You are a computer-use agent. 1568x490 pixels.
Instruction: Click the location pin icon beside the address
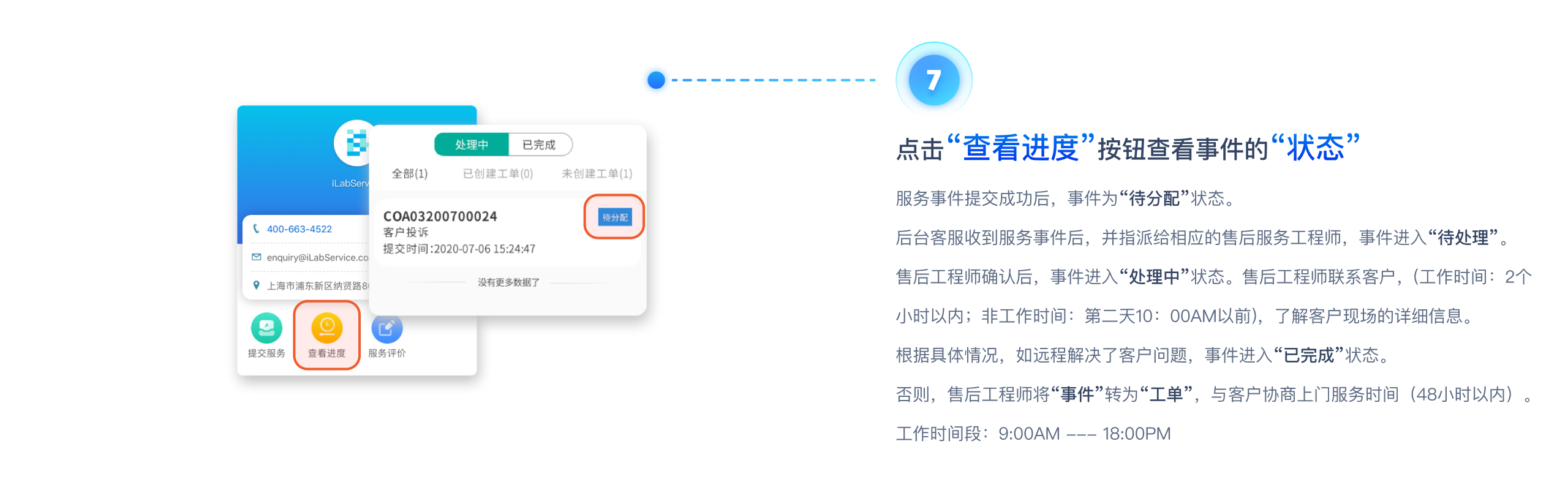pyautogui.click(x=256, y=285)
